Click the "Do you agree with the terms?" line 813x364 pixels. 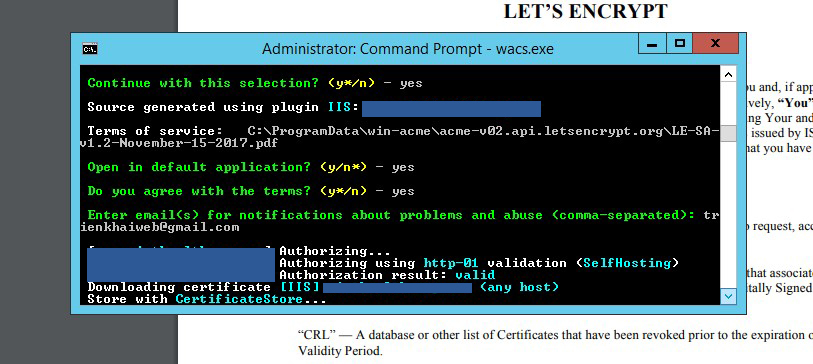pos(251,191)
